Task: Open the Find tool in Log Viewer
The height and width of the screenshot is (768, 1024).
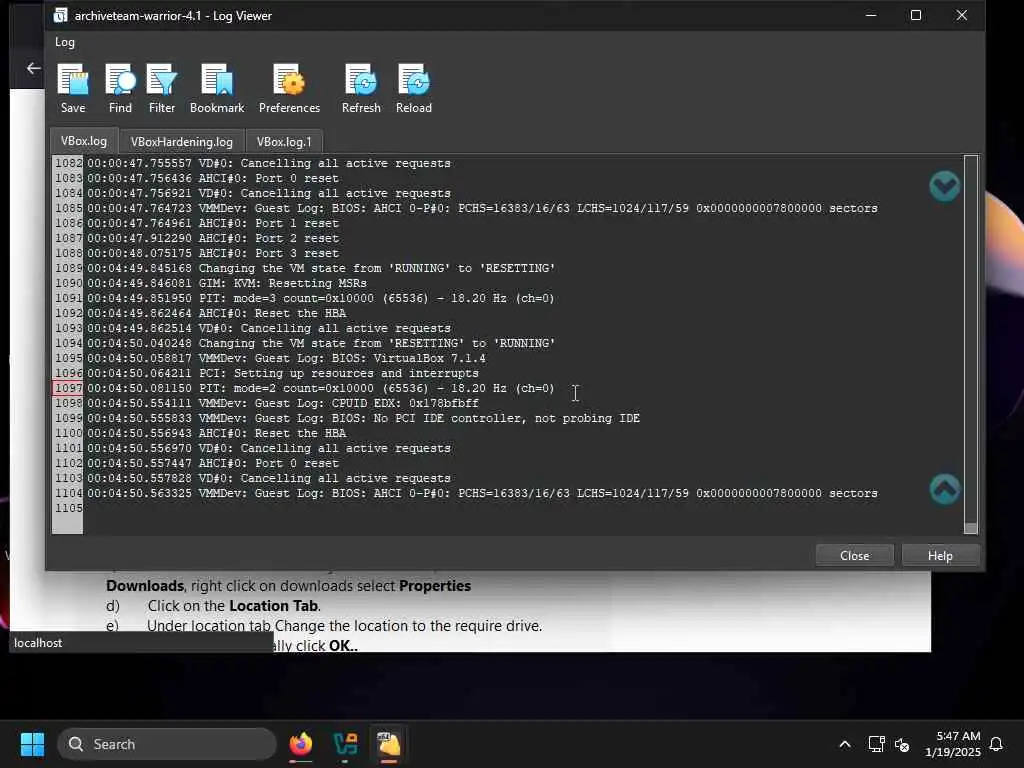Action: [x=120, y=88]
